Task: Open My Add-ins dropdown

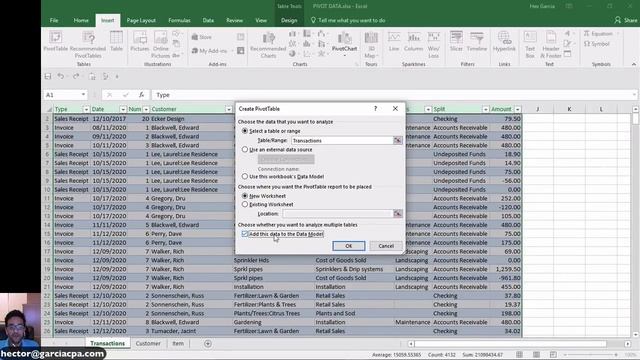Action: tap(212, 51)
